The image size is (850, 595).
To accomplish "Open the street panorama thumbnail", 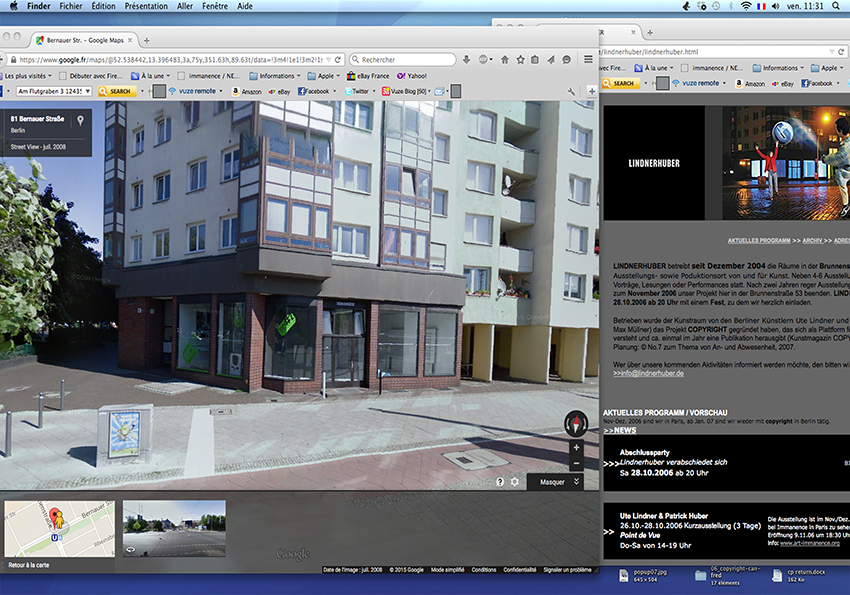I will coord(174,528).
